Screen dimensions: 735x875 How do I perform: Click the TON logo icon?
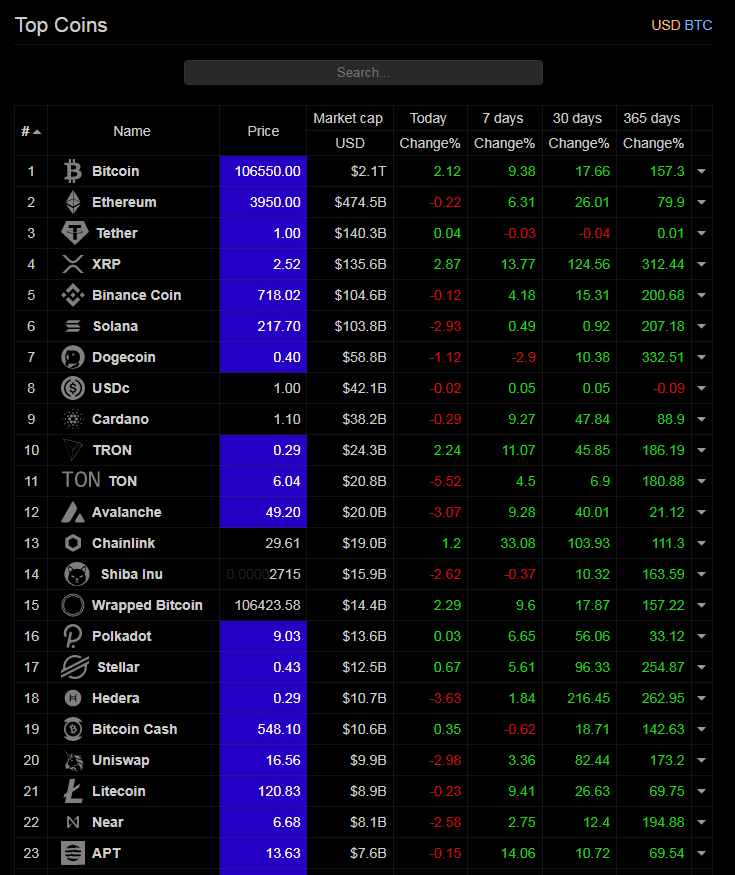[81, 480]
